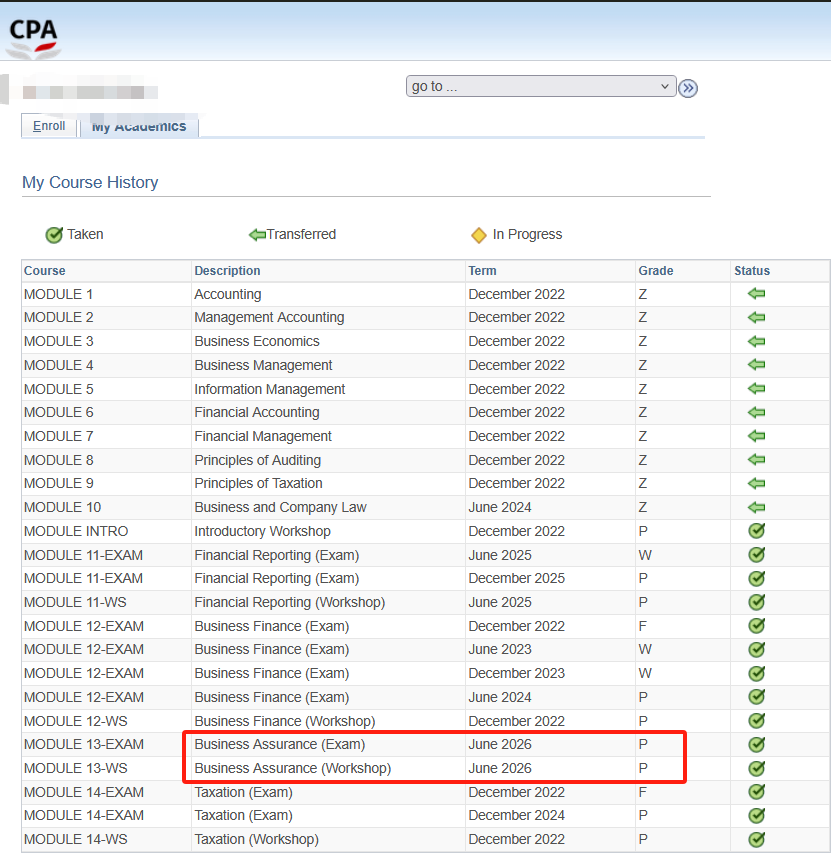831x867 pixels.
Task: Click 'December 2024' term for Taxation exam
Action: pyautogui.click(x=516, y=816)
